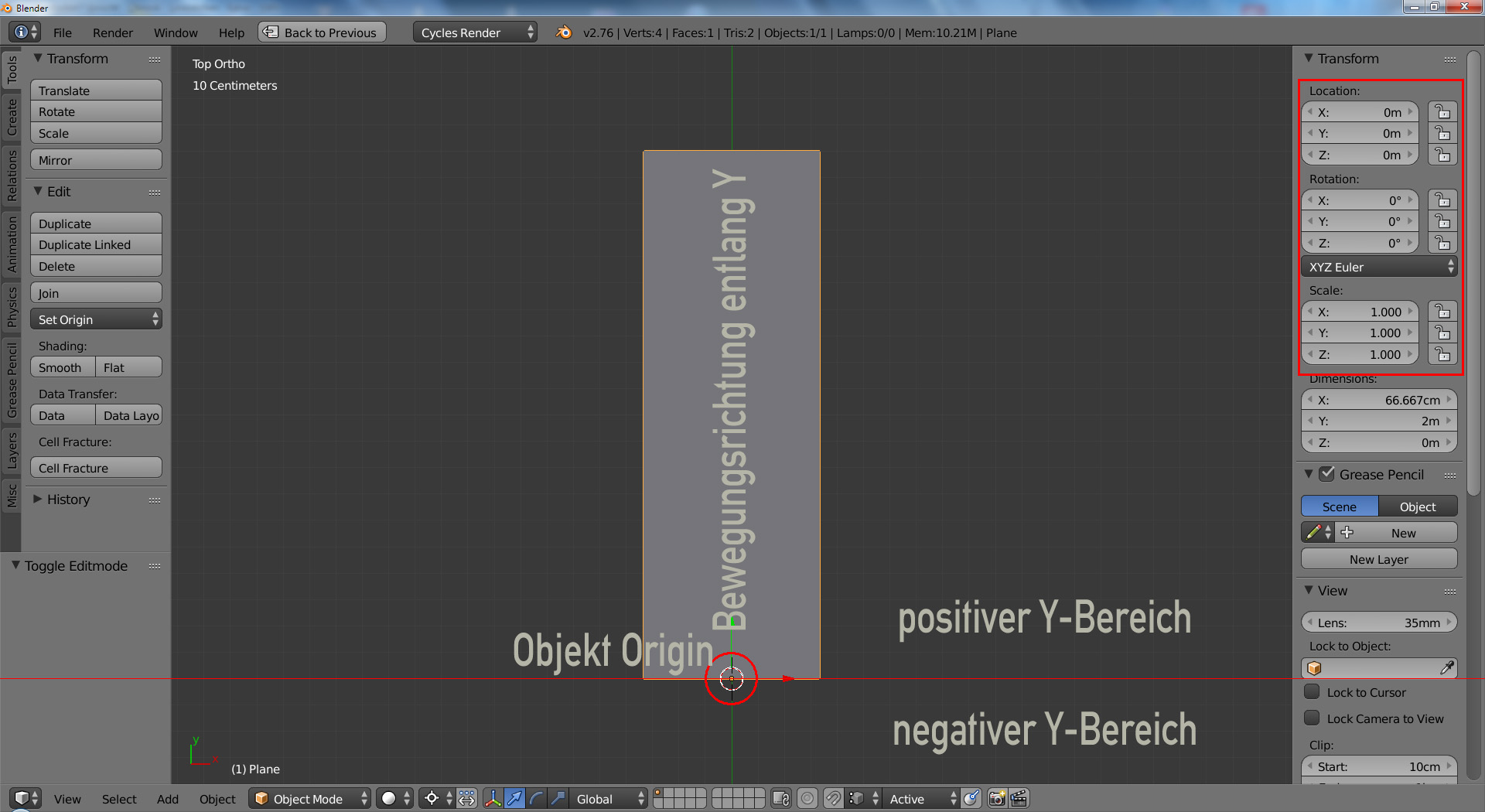Select the rotate manipulator arc
Screen dimensions: 1485x812
[536, 799]
